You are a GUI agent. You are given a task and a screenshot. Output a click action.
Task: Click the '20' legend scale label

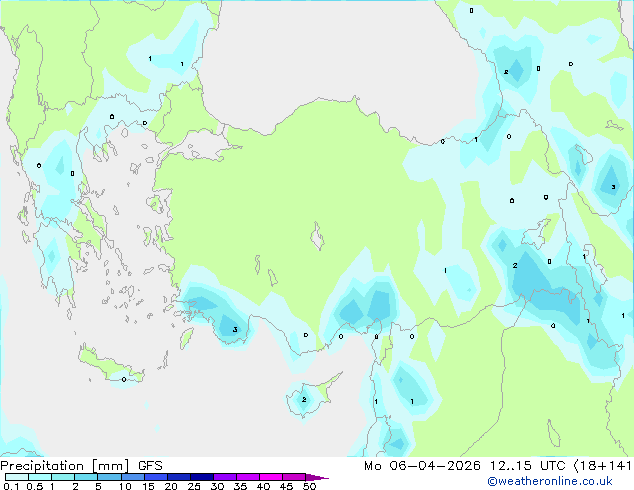pyautogui.click(x=171, y=486)
